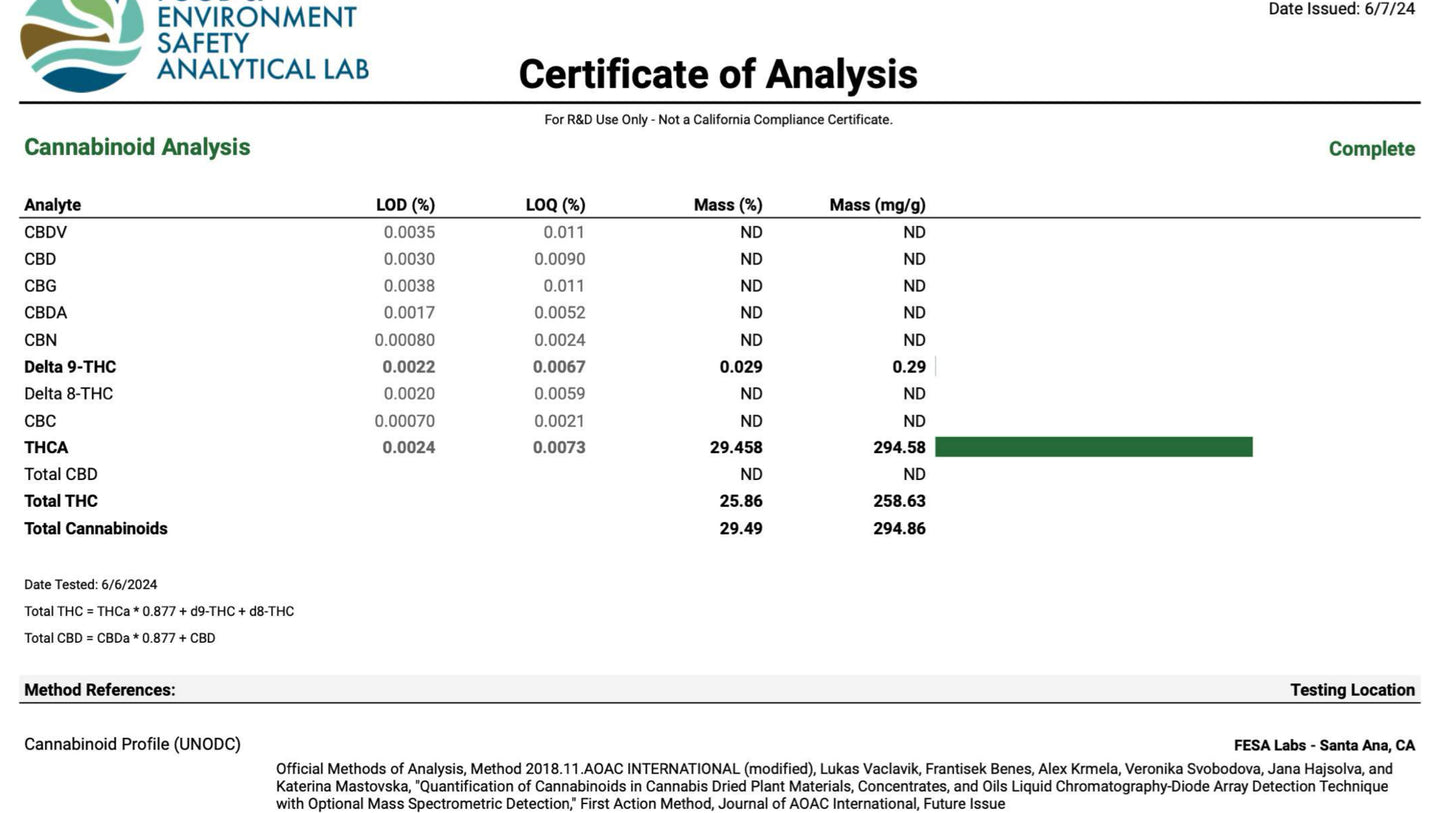Click CBD LOD value 0.0030
The height and width of the screenshot is (813, 1445).
click(x=409, y=259)
